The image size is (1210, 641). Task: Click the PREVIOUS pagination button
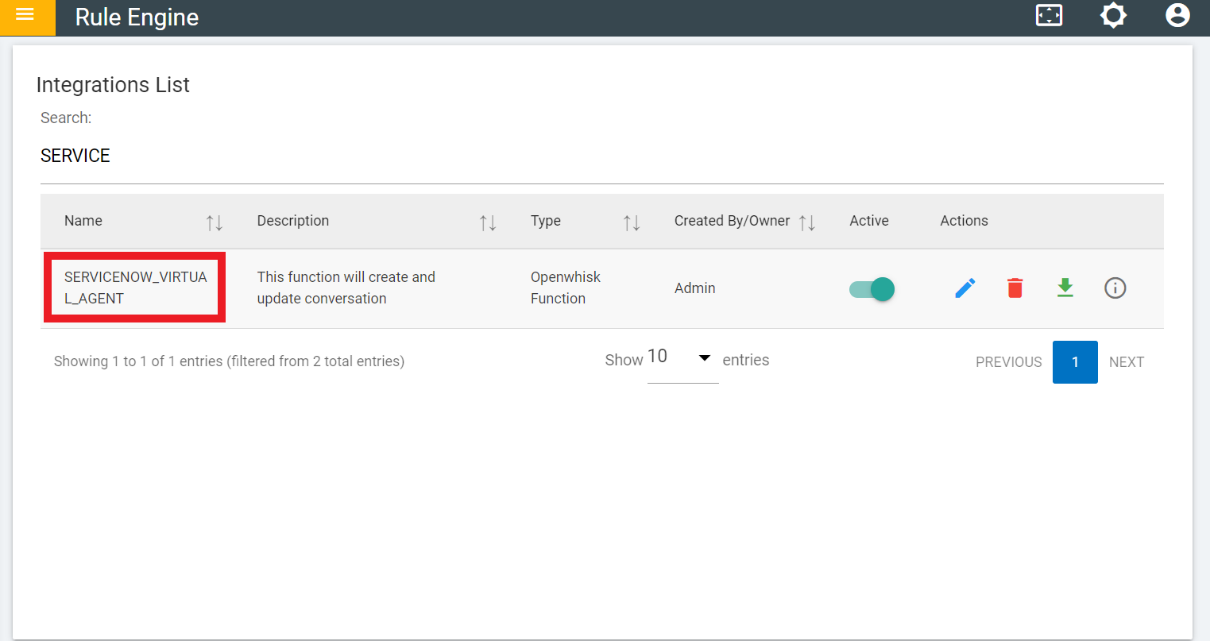pyautogui.click(x=1008, y=362)
